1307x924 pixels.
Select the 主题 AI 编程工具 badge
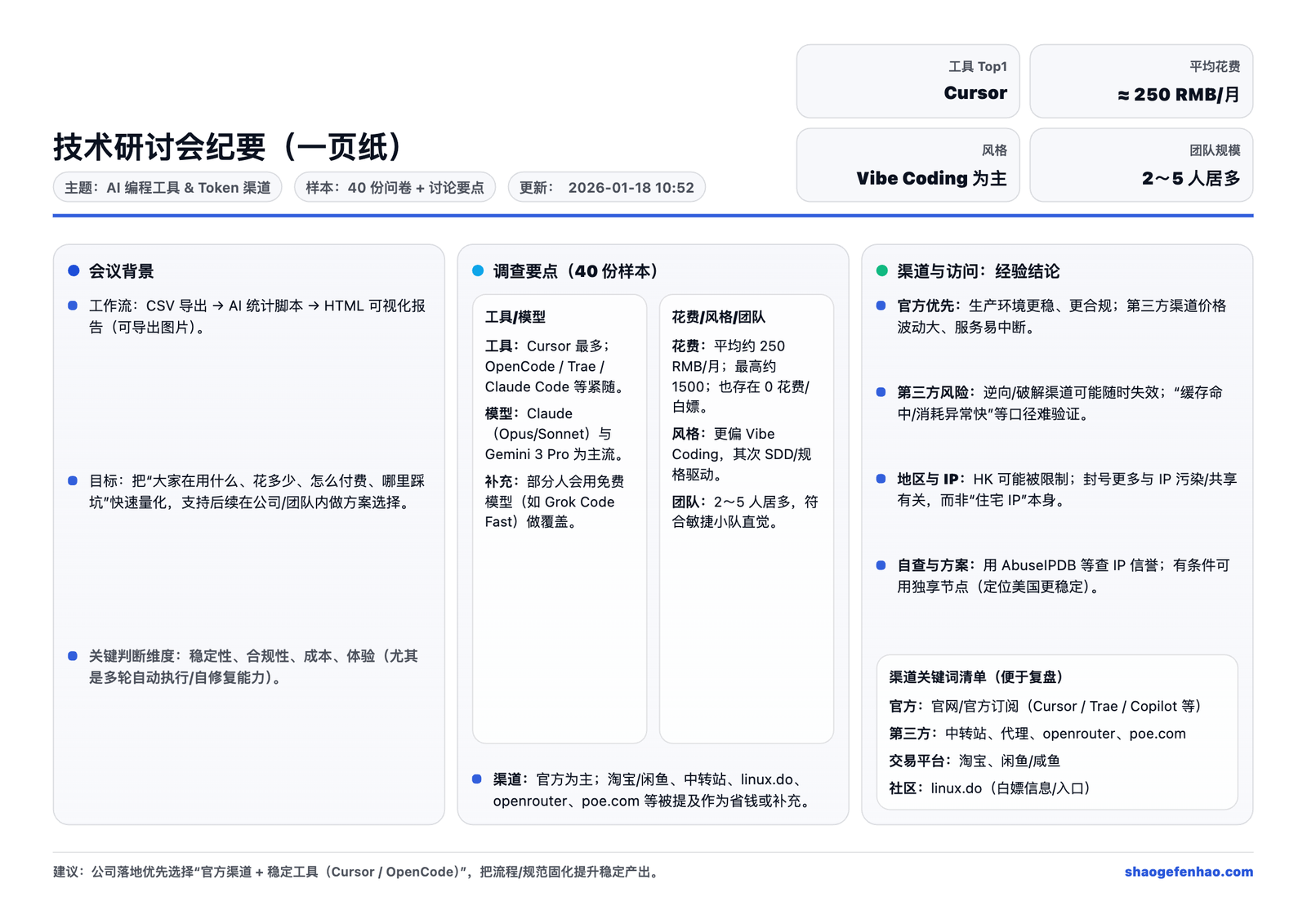point(167,186)
